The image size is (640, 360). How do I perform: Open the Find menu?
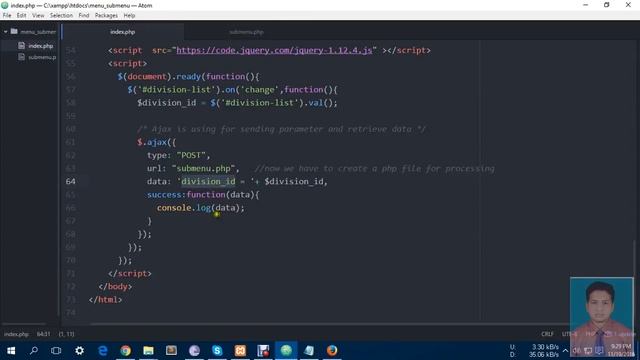pos(84,16)
